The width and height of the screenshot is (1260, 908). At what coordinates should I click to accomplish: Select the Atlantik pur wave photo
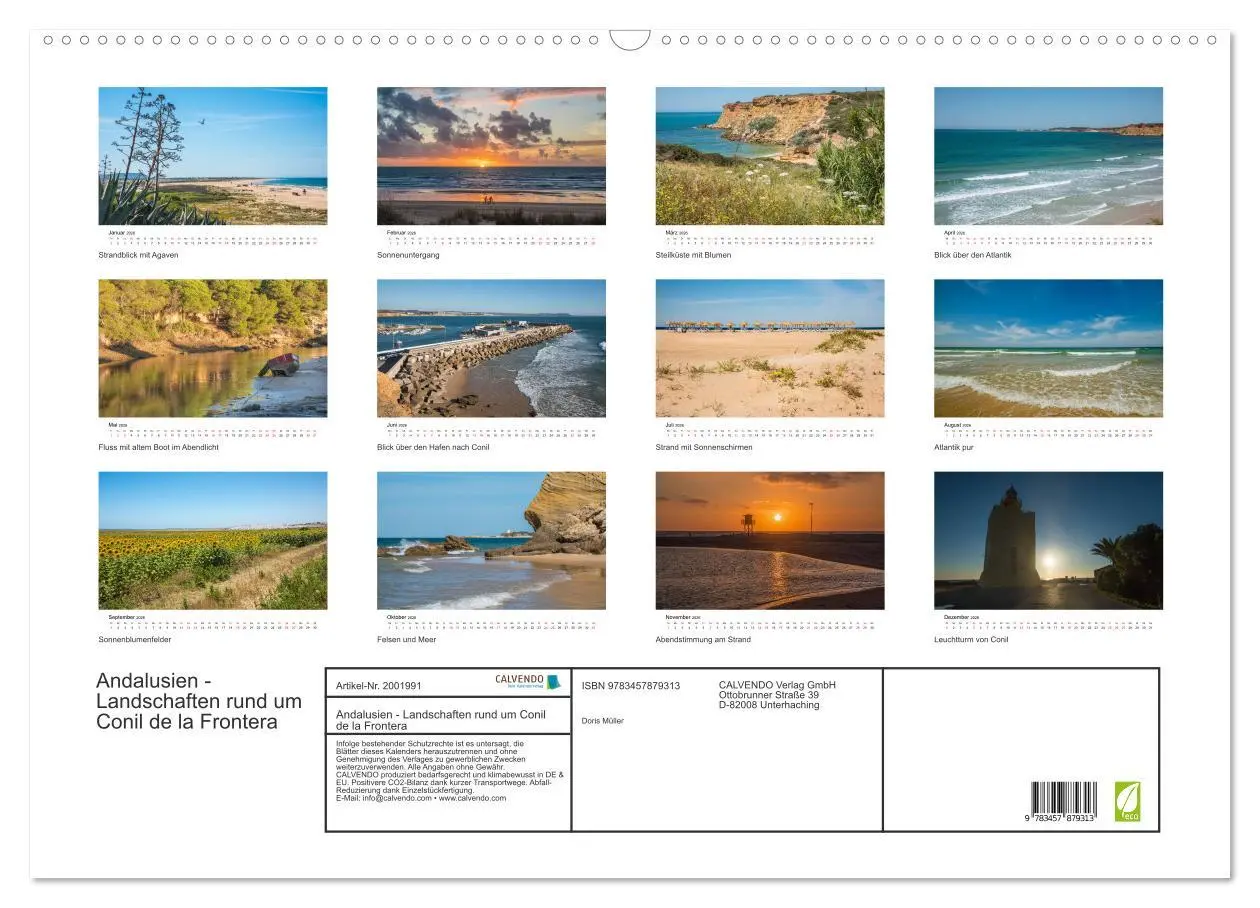click(x=1048, y=348)
